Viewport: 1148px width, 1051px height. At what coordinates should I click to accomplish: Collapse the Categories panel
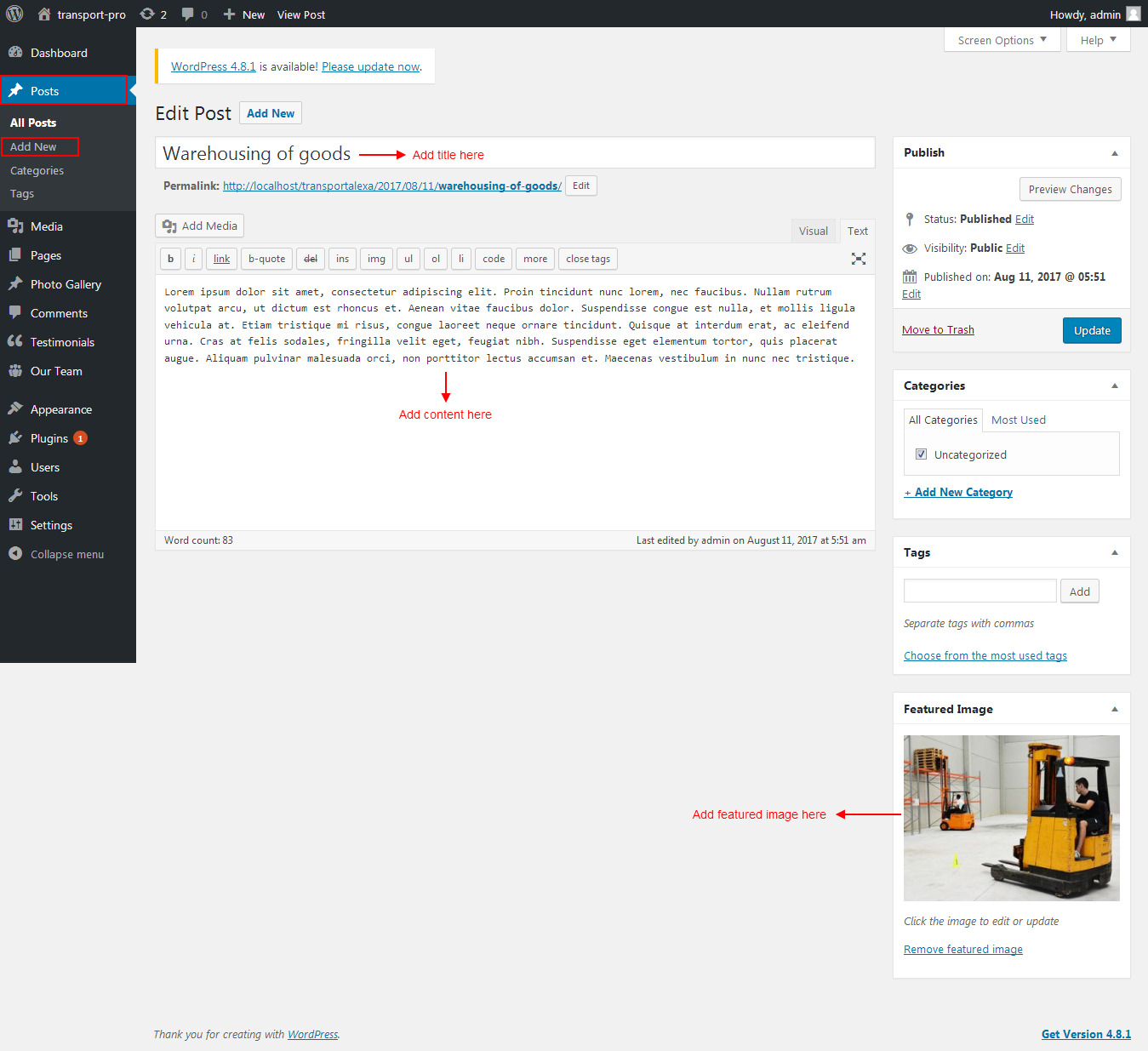tap(1115, 386)
